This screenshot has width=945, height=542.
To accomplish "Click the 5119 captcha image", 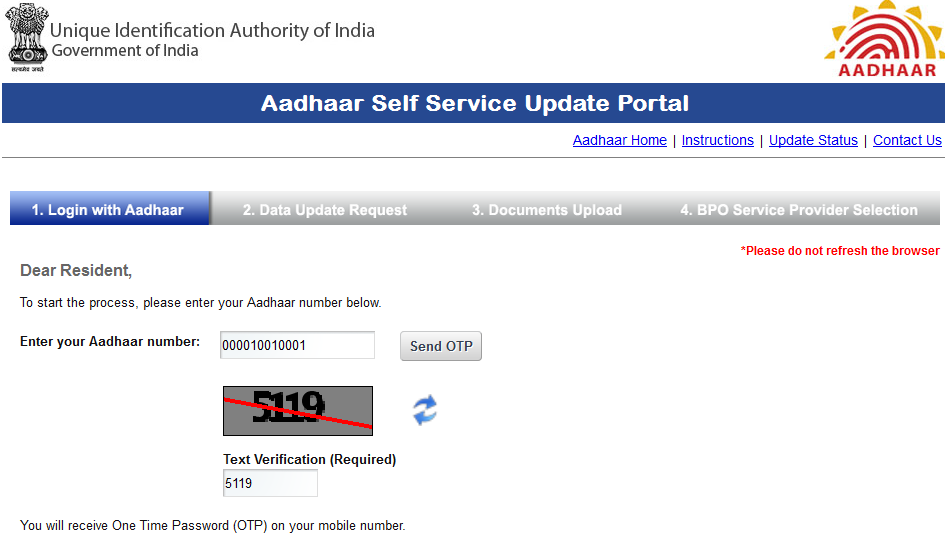I will tap(298, 411).
